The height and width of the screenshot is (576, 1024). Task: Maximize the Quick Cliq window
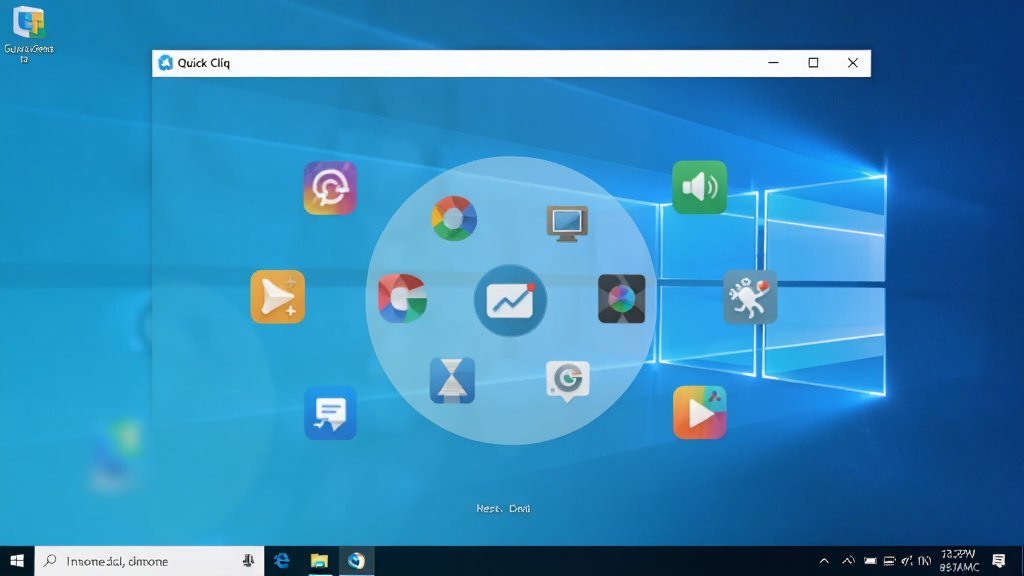coord(813,63)
